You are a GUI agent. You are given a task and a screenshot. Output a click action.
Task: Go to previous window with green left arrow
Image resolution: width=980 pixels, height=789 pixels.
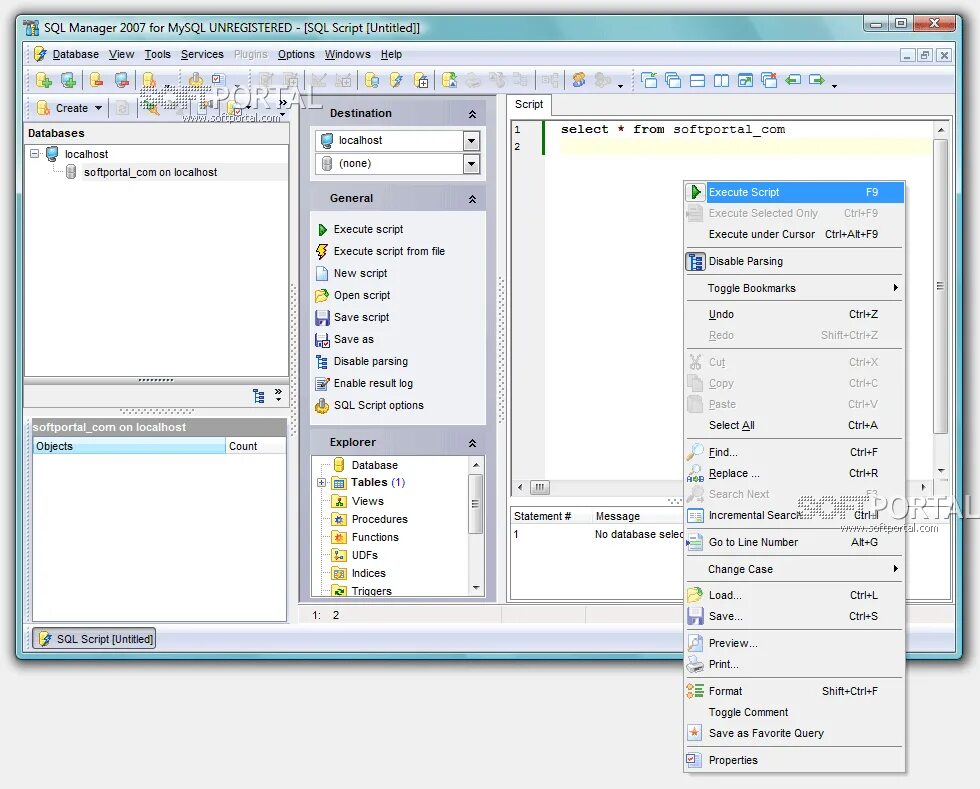click(x=793, y=80)
